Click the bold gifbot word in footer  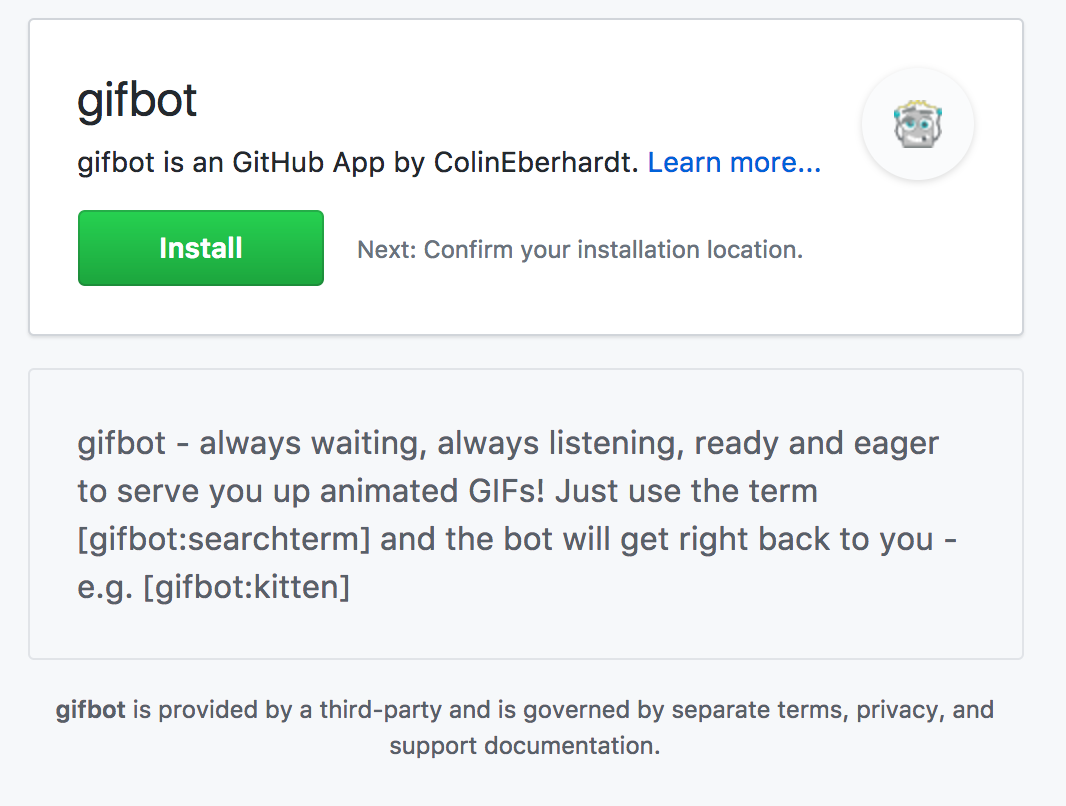[x=90, y=710]
